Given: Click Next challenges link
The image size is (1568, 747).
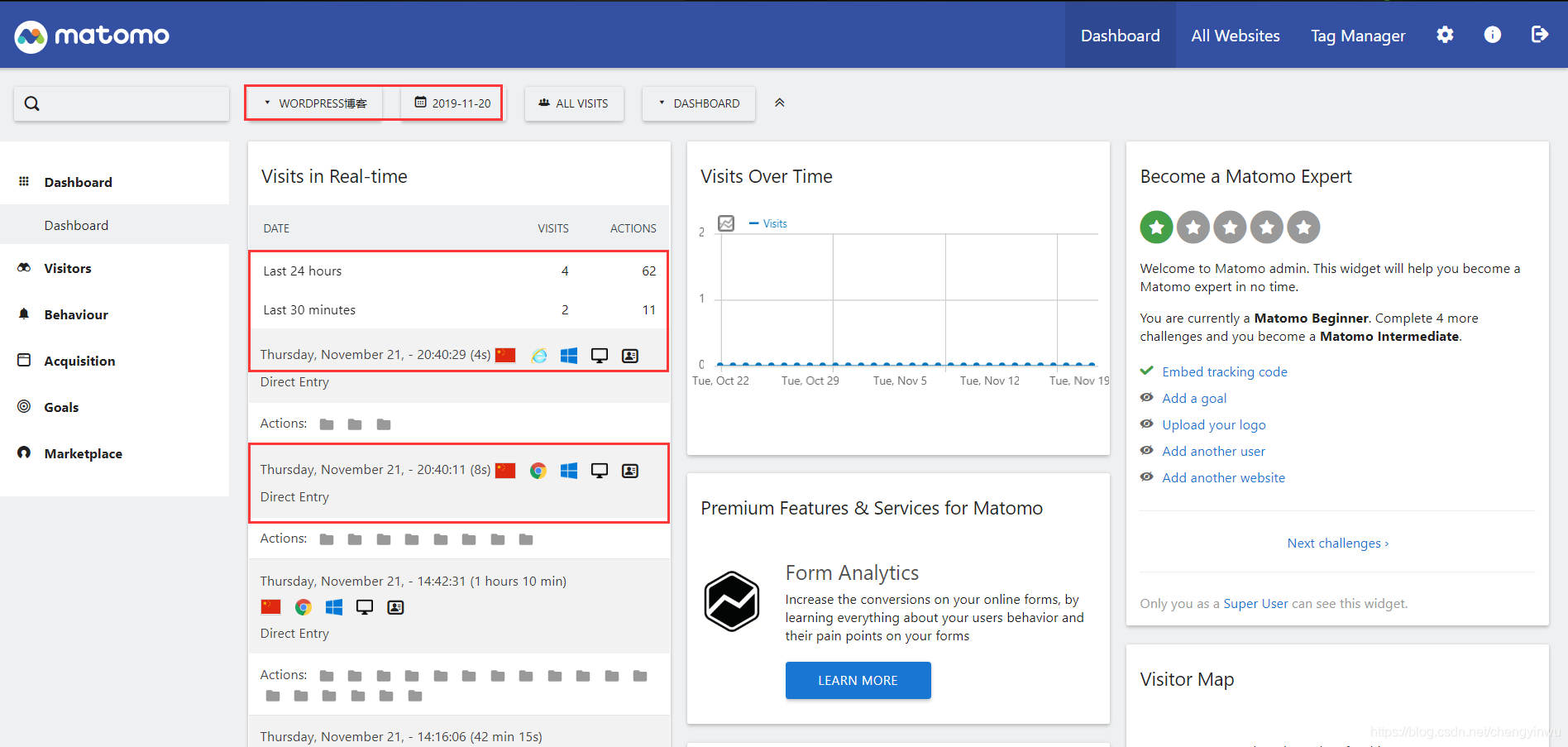Looking at the screenshot, I should click(x=1337, y=543).
